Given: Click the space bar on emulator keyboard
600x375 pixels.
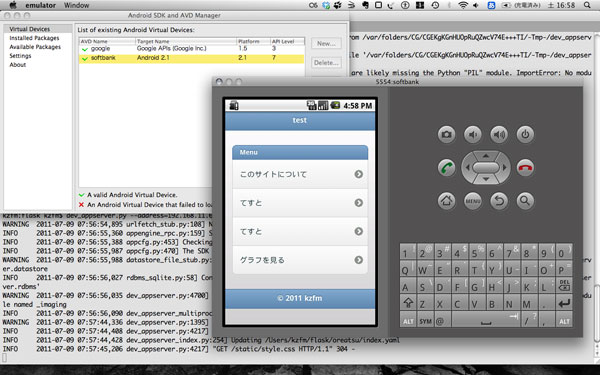Looking at the screenshot, I should (x=486, y=321).
